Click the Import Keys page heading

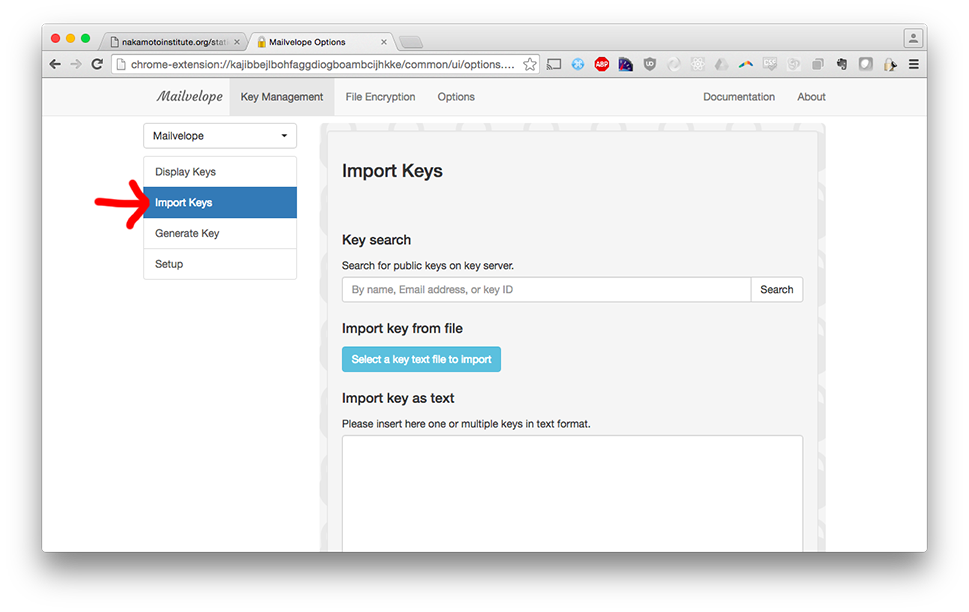click(392, 171)
